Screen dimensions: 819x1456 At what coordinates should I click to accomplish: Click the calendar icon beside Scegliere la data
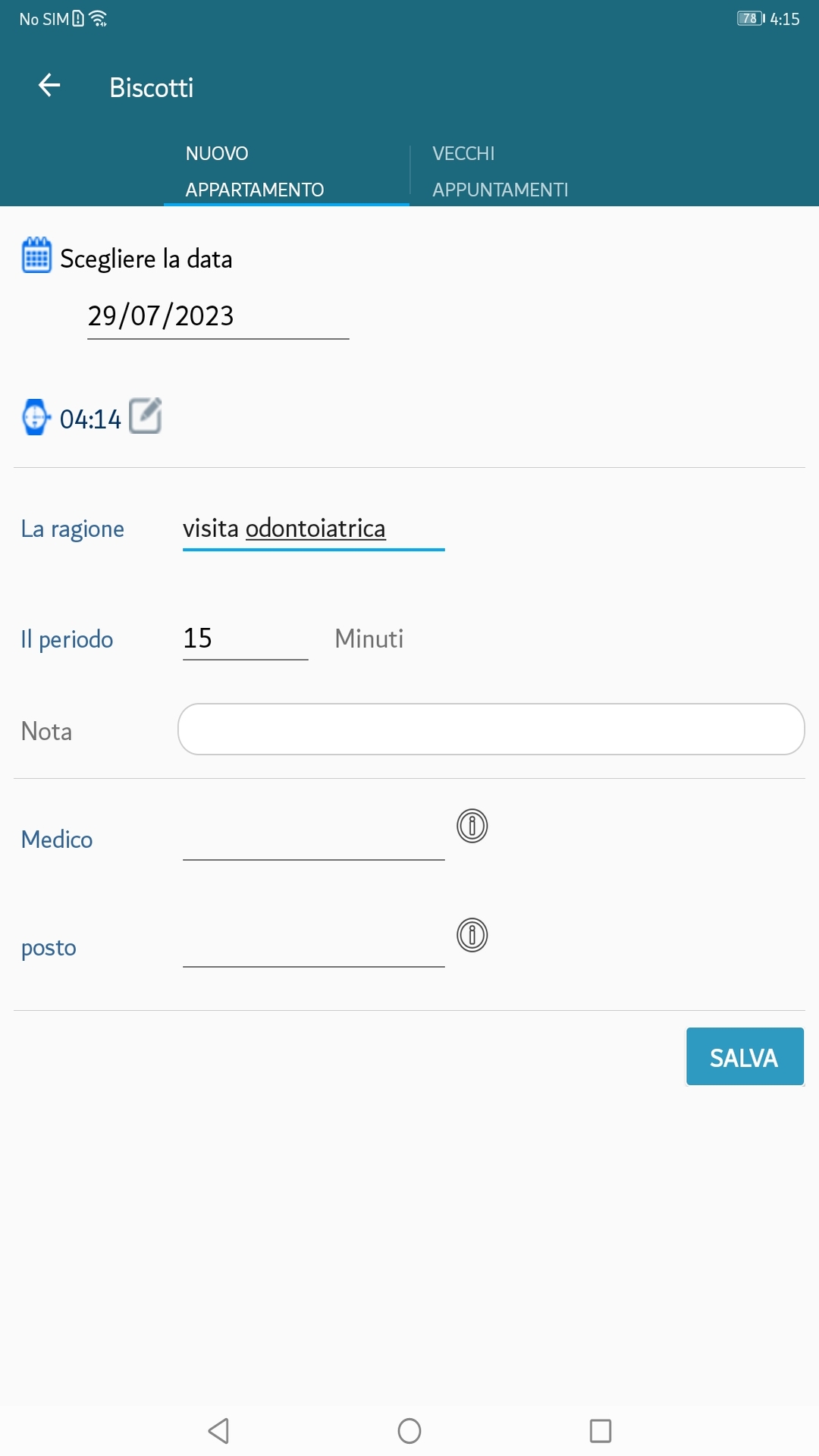click(36, 256)
